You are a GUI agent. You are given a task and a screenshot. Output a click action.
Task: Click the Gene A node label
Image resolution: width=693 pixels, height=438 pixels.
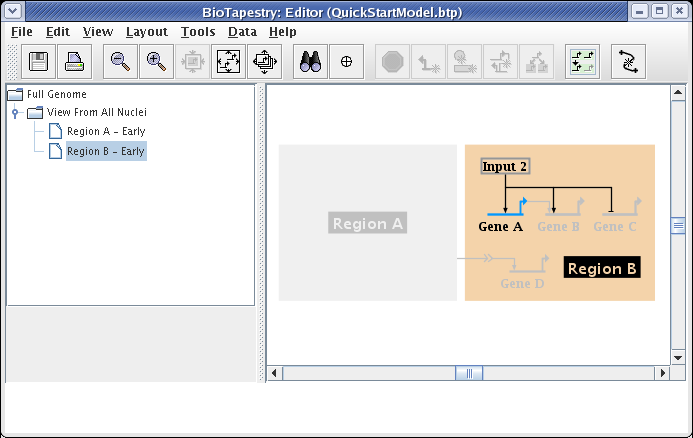tap(501, 227)
